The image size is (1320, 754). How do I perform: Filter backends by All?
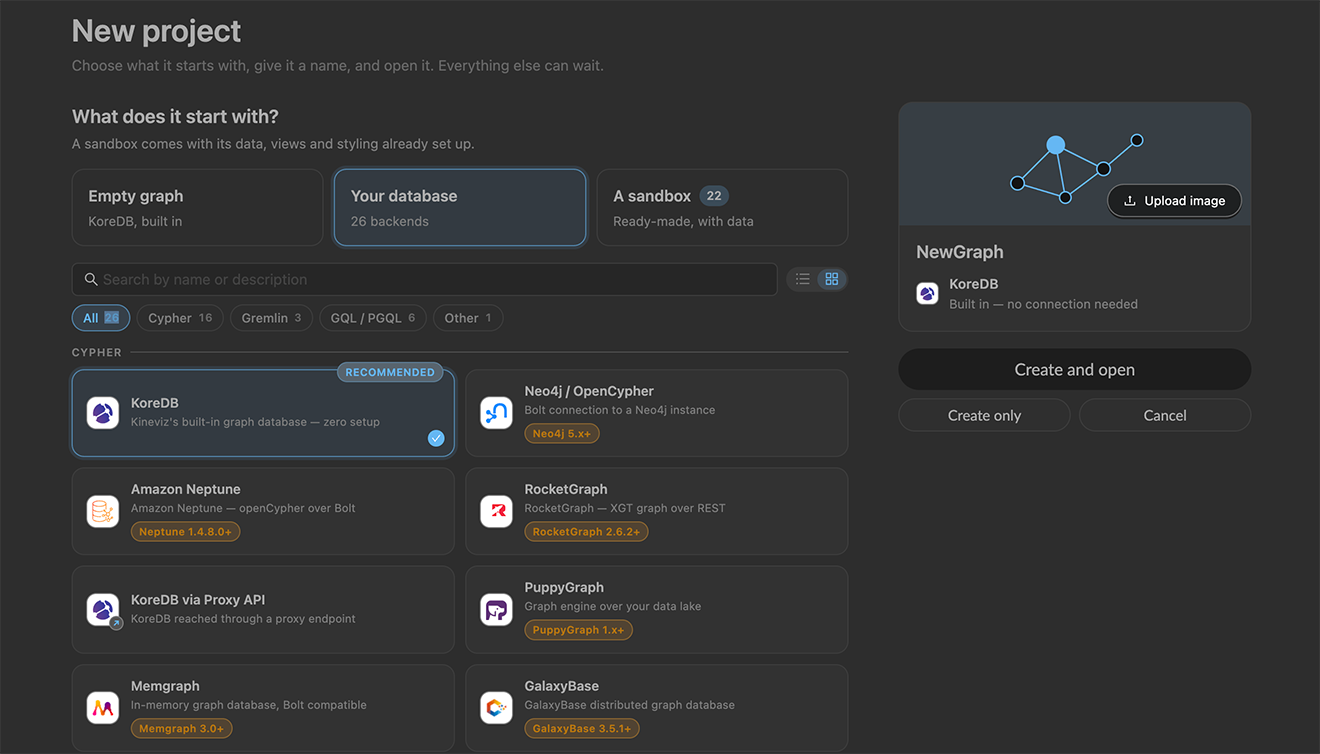pos(101,318)
